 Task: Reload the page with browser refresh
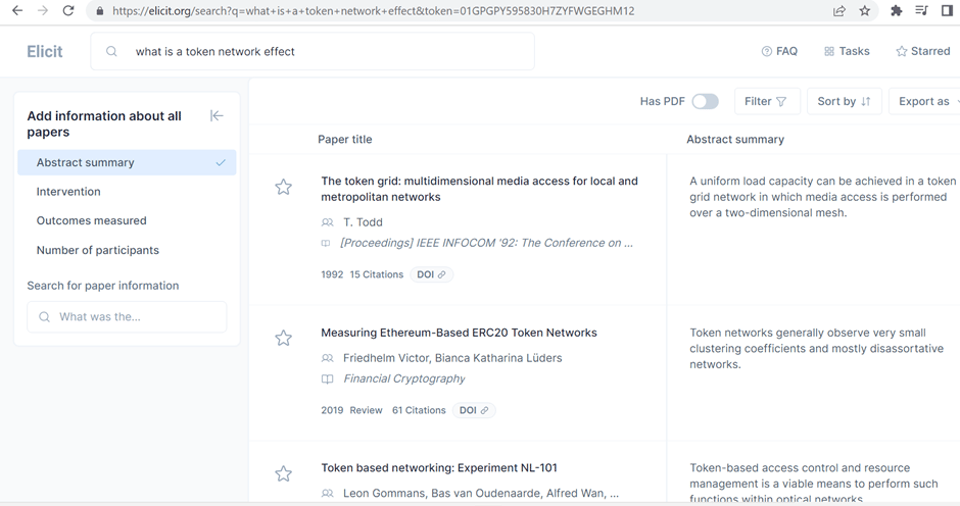(x=68, y=11)
